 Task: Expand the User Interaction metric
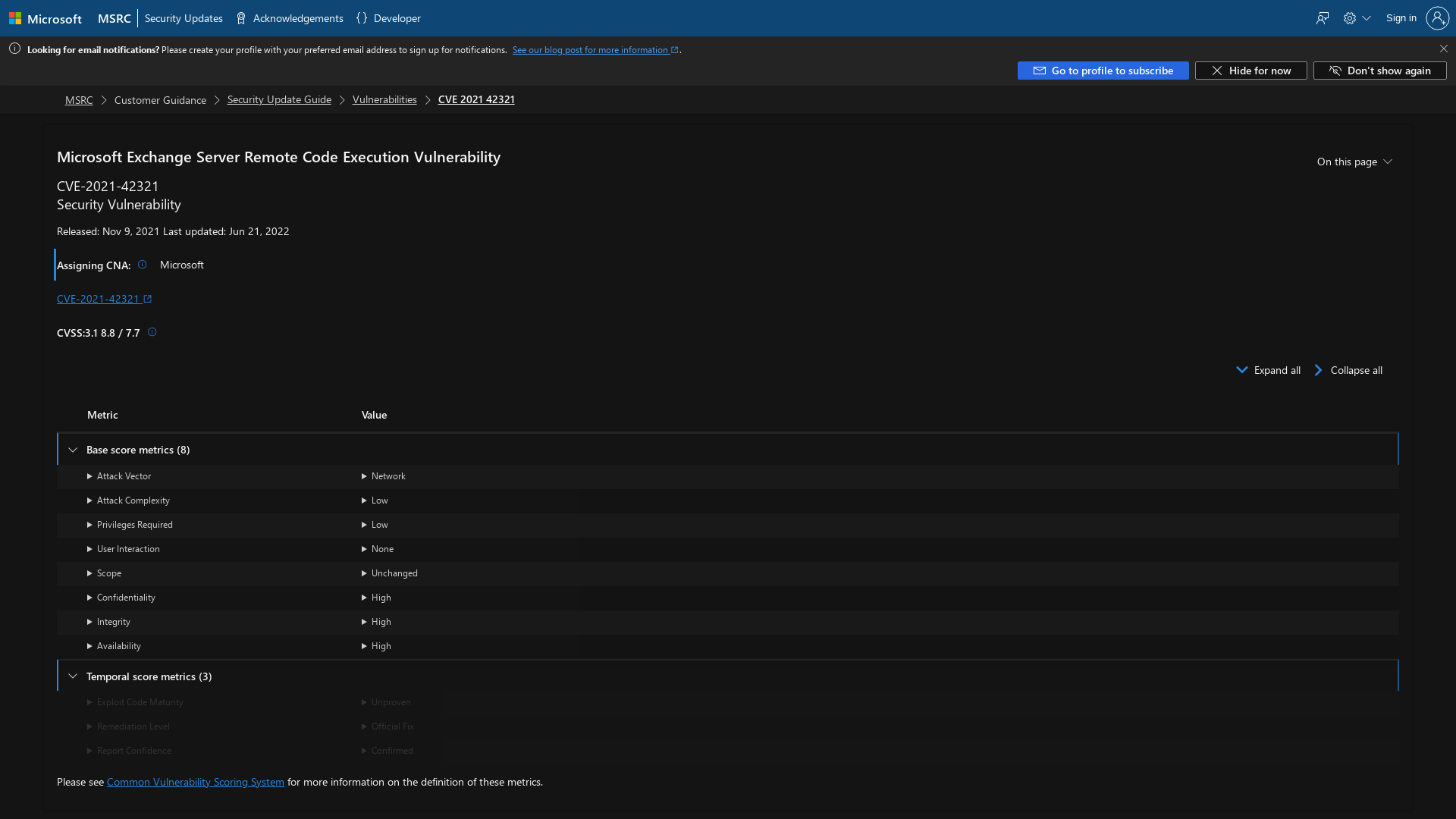124,549
